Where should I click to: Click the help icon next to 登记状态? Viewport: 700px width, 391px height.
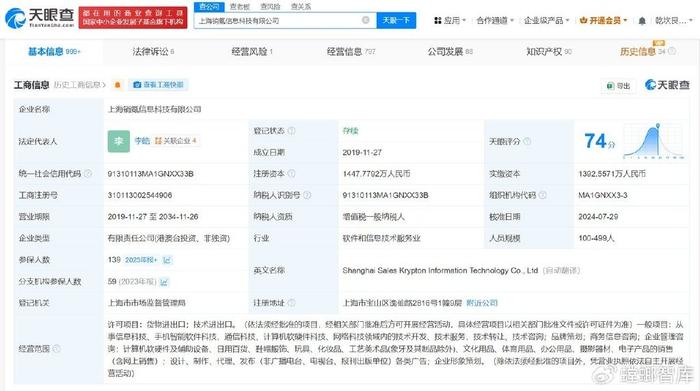tap(292, 131)
